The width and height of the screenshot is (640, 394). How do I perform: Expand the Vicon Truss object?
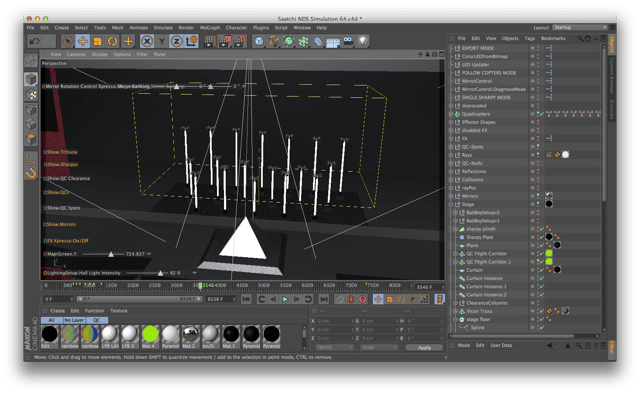point(456,311)
